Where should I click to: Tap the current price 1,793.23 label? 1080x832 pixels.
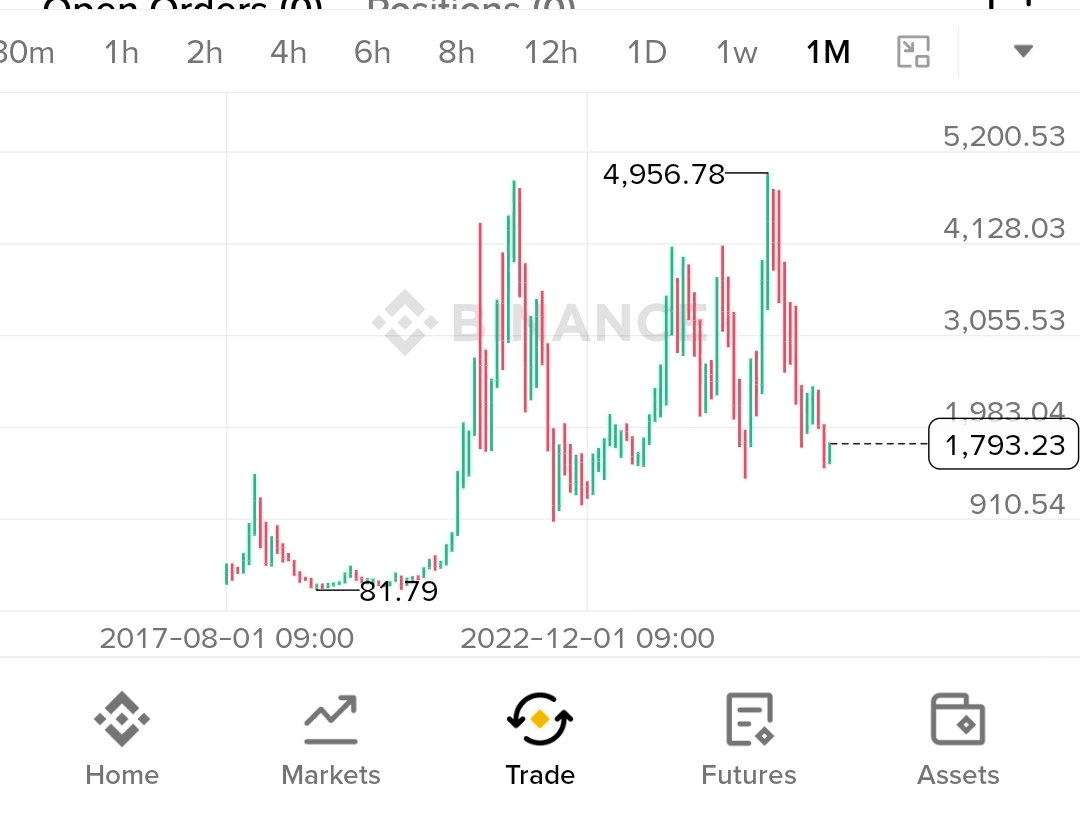pyautogui.click(x=1004, y=444)
